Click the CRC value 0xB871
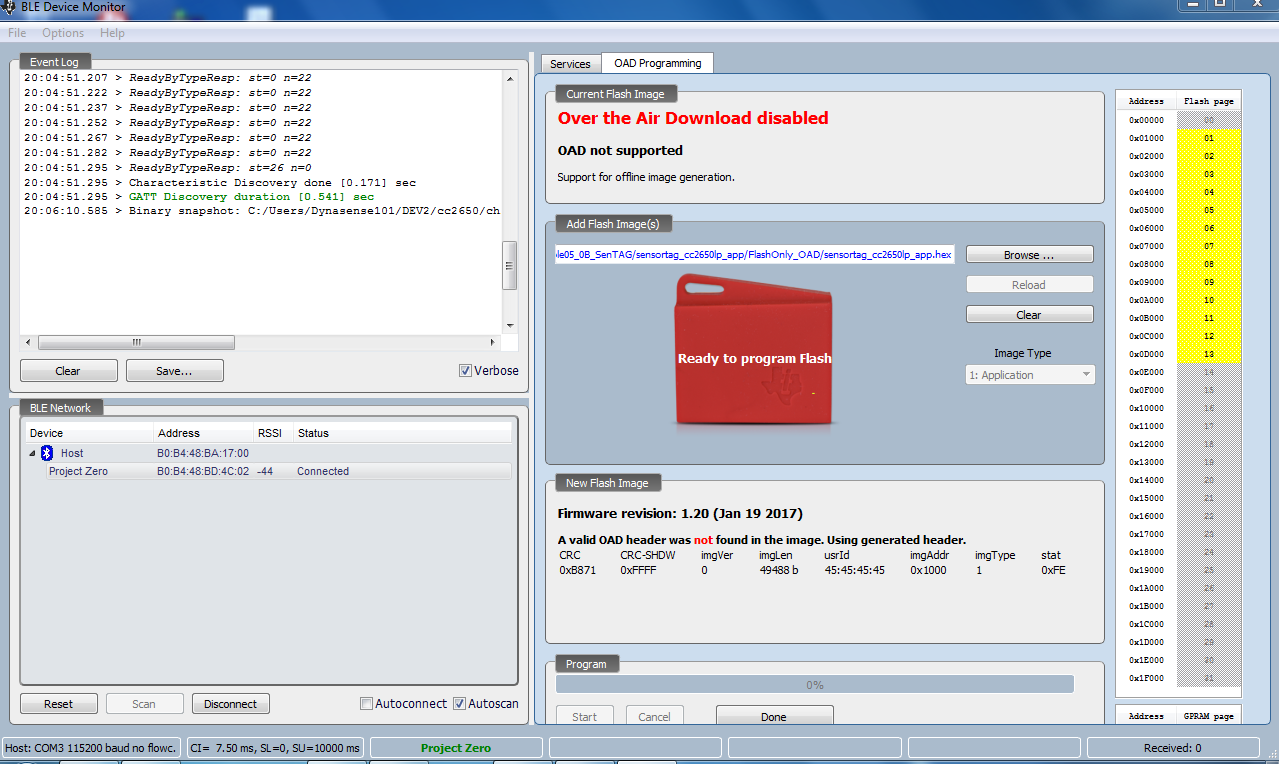This screenshot has height=764, width=1279. coord(578,570)
